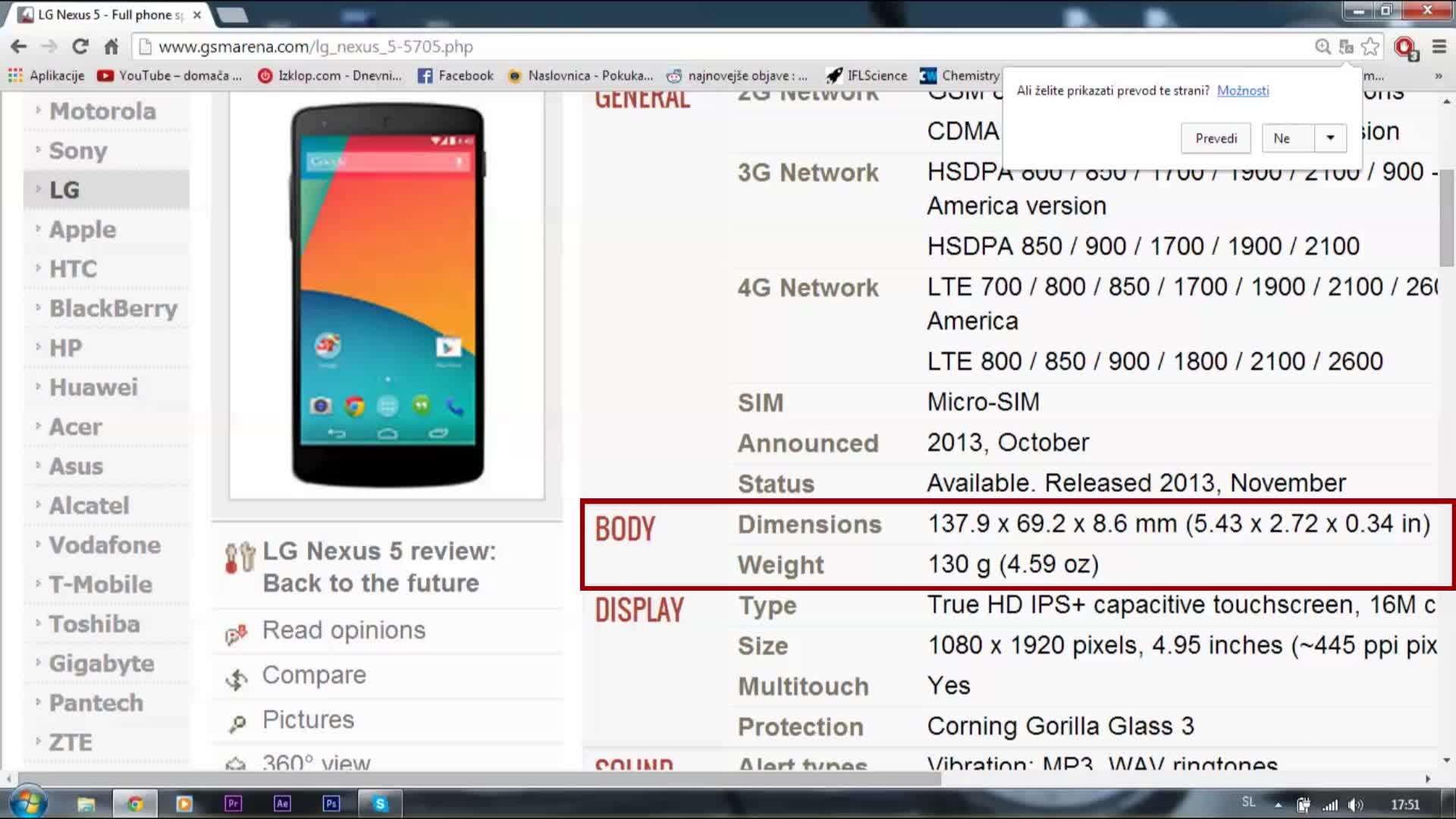This screenshot has width=1456, height=819.
Task: Bookmark this page with the star icon
Action: (1370, 47)
